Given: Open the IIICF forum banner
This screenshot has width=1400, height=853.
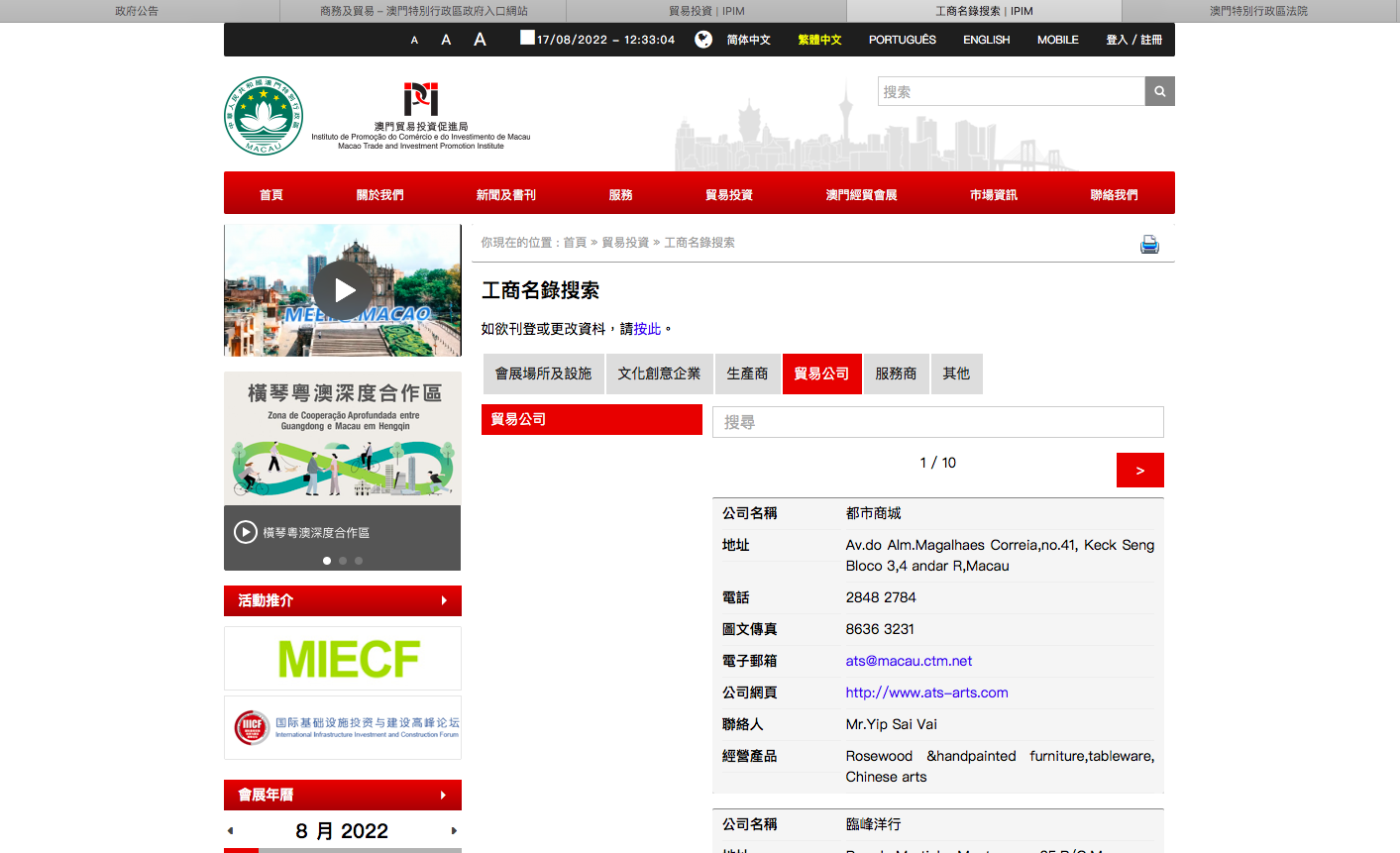Looking at the screenshot, I should [x=343, y=727].
